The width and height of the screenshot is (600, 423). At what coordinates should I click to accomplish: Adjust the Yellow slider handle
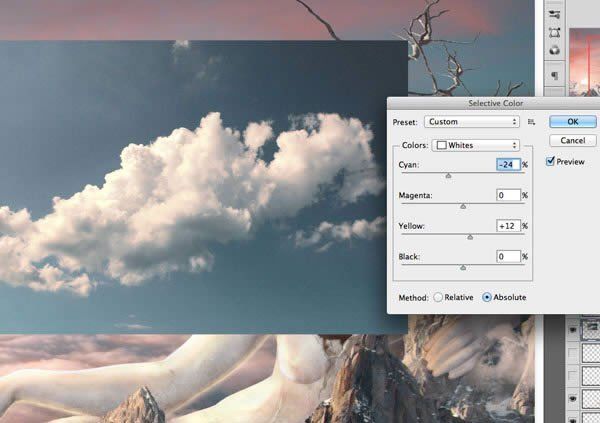(x=470, y=237)
